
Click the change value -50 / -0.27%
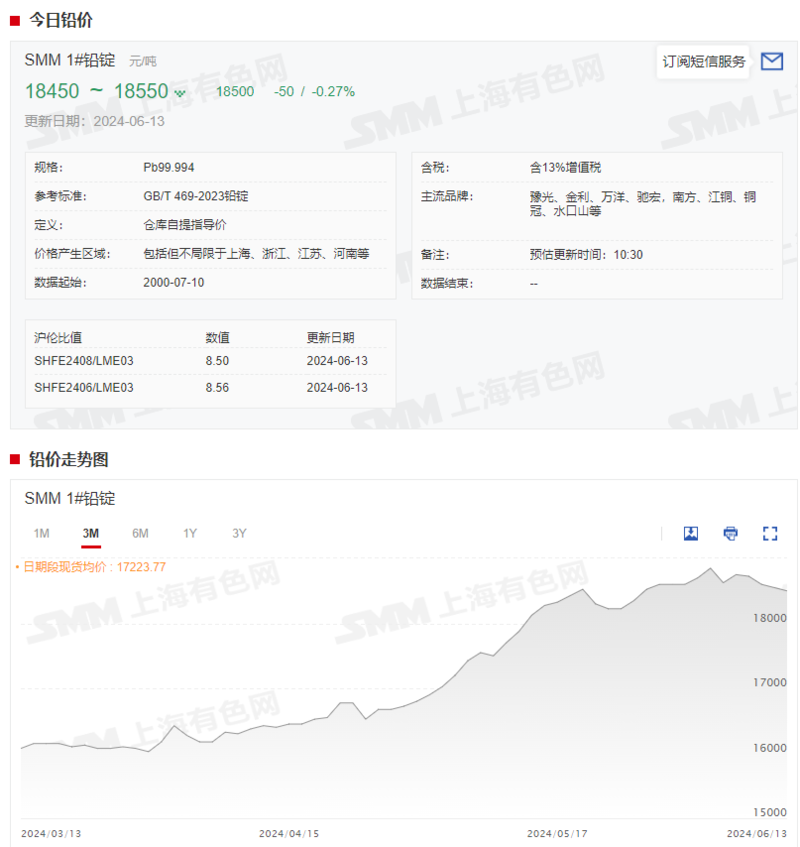[x=314, y=92]
